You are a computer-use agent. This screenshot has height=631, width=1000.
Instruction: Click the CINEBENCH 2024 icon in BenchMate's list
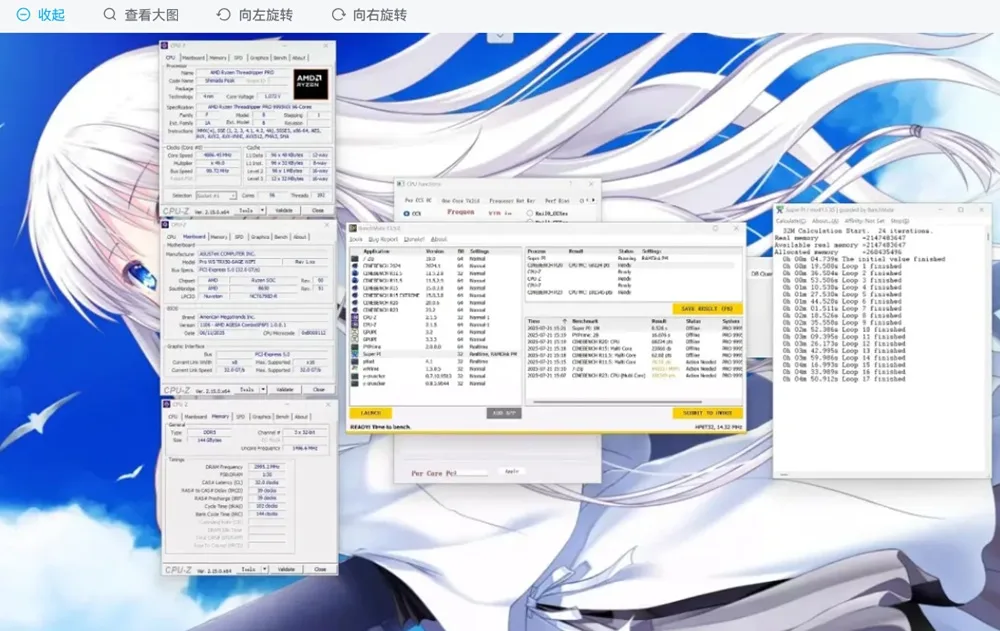355,265
